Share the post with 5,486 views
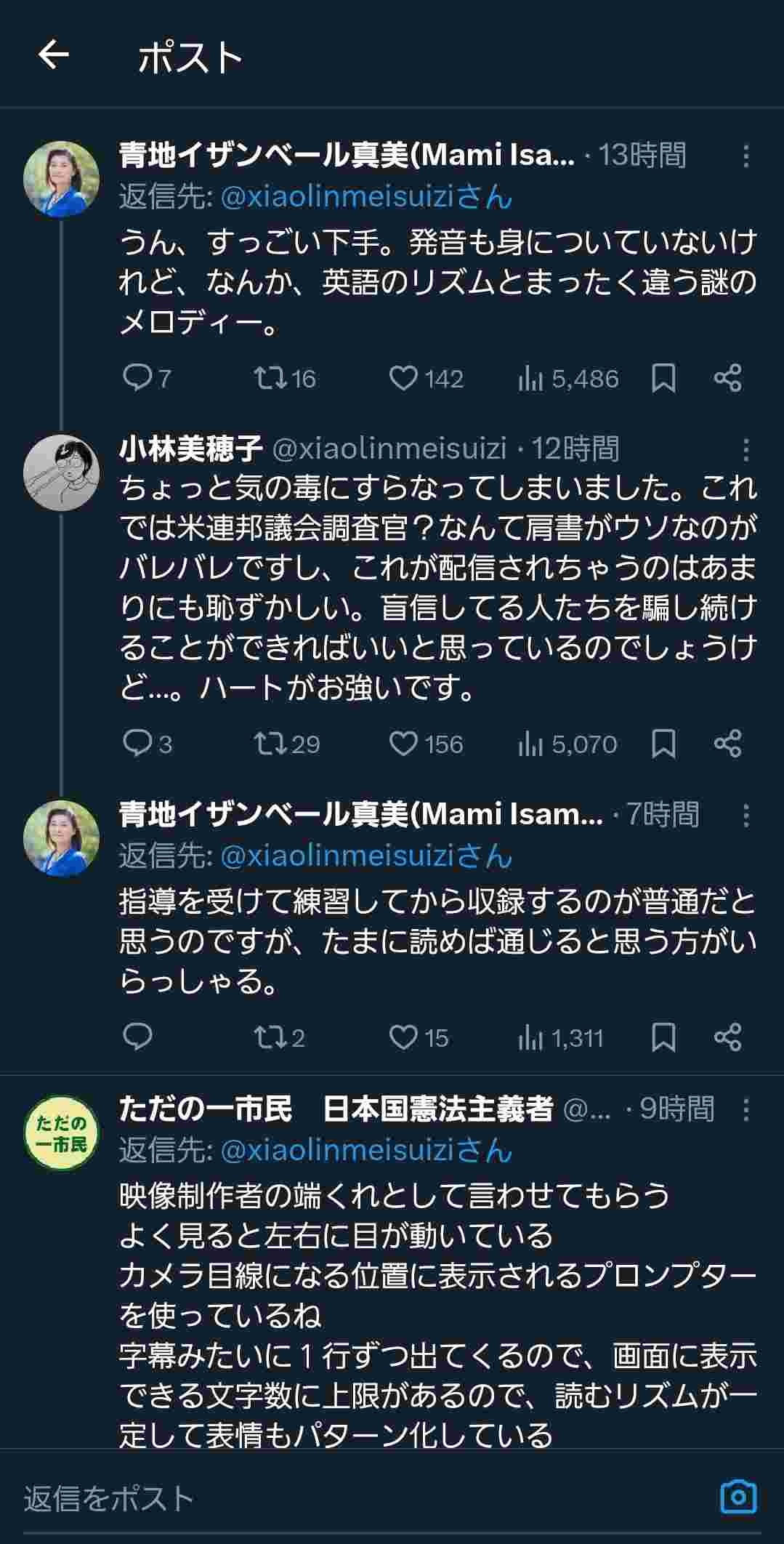Image resolution: width=784 pixels, height=1544 pixels. 727,378
